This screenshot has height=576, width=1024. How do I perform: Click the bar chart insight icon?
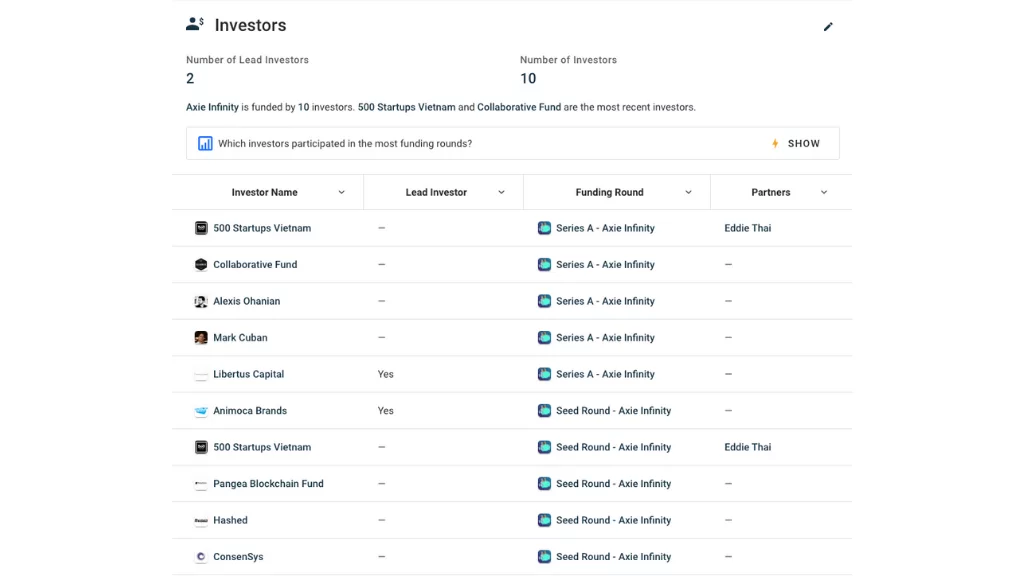pyautogui.click(x=205, y=144)
